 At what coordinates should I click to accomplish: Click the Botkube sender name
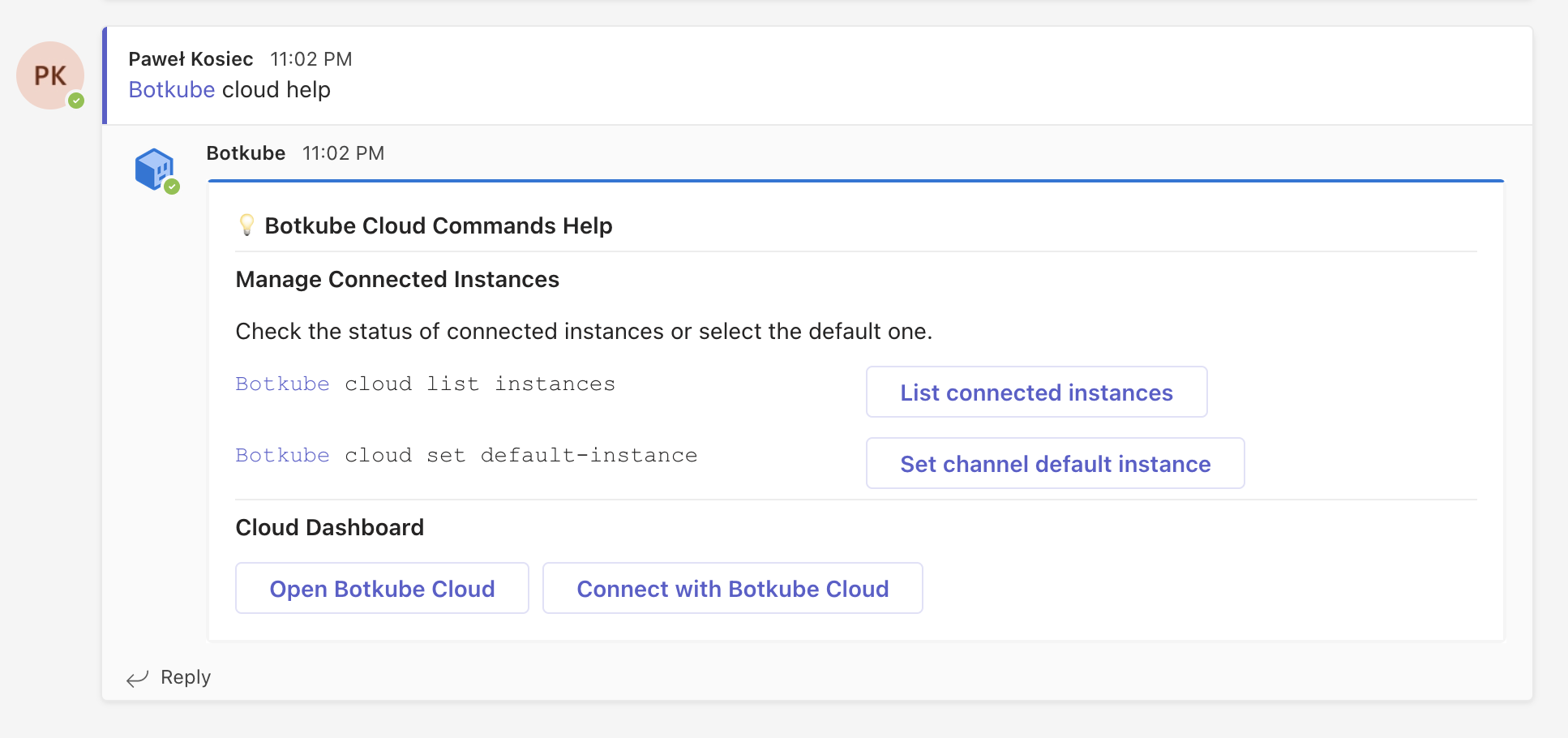pyautogui.click(x=246, y=153)
